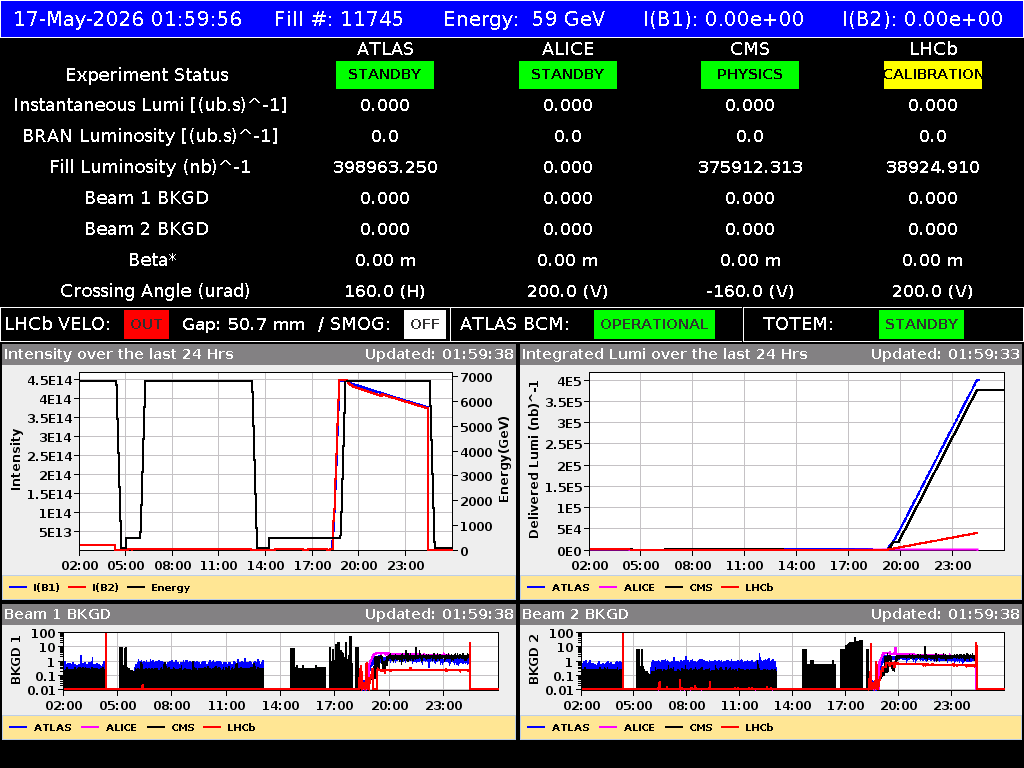The width and height of the screenshot is (1024, 768).
Task: Click the SMOG OFF indicator
Action: [425, 325]
